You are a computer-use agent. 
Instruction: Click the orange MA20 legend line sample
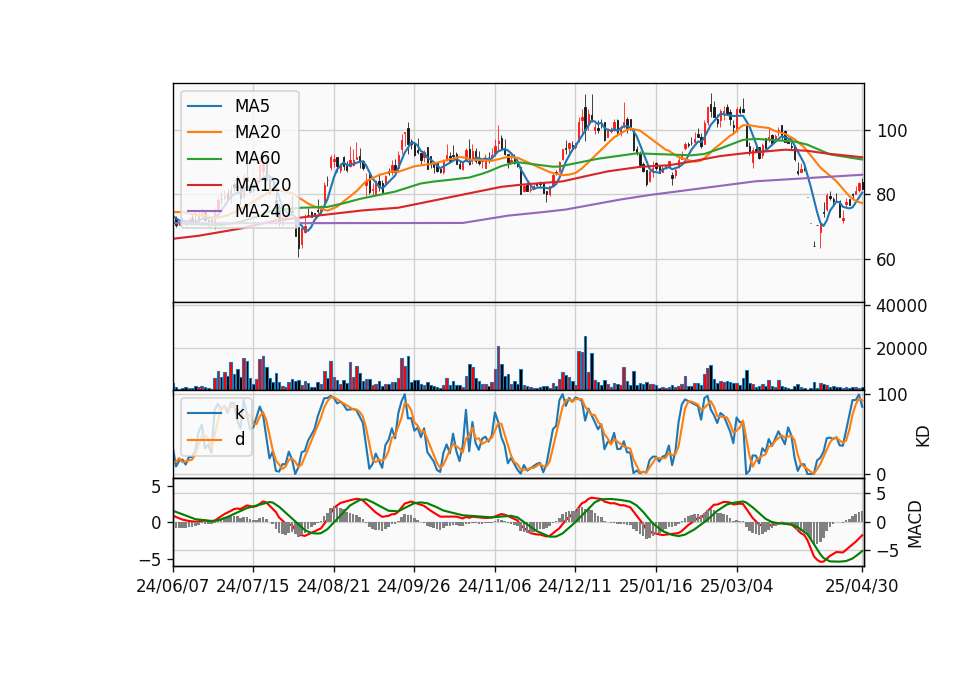(x=204, y=132)
